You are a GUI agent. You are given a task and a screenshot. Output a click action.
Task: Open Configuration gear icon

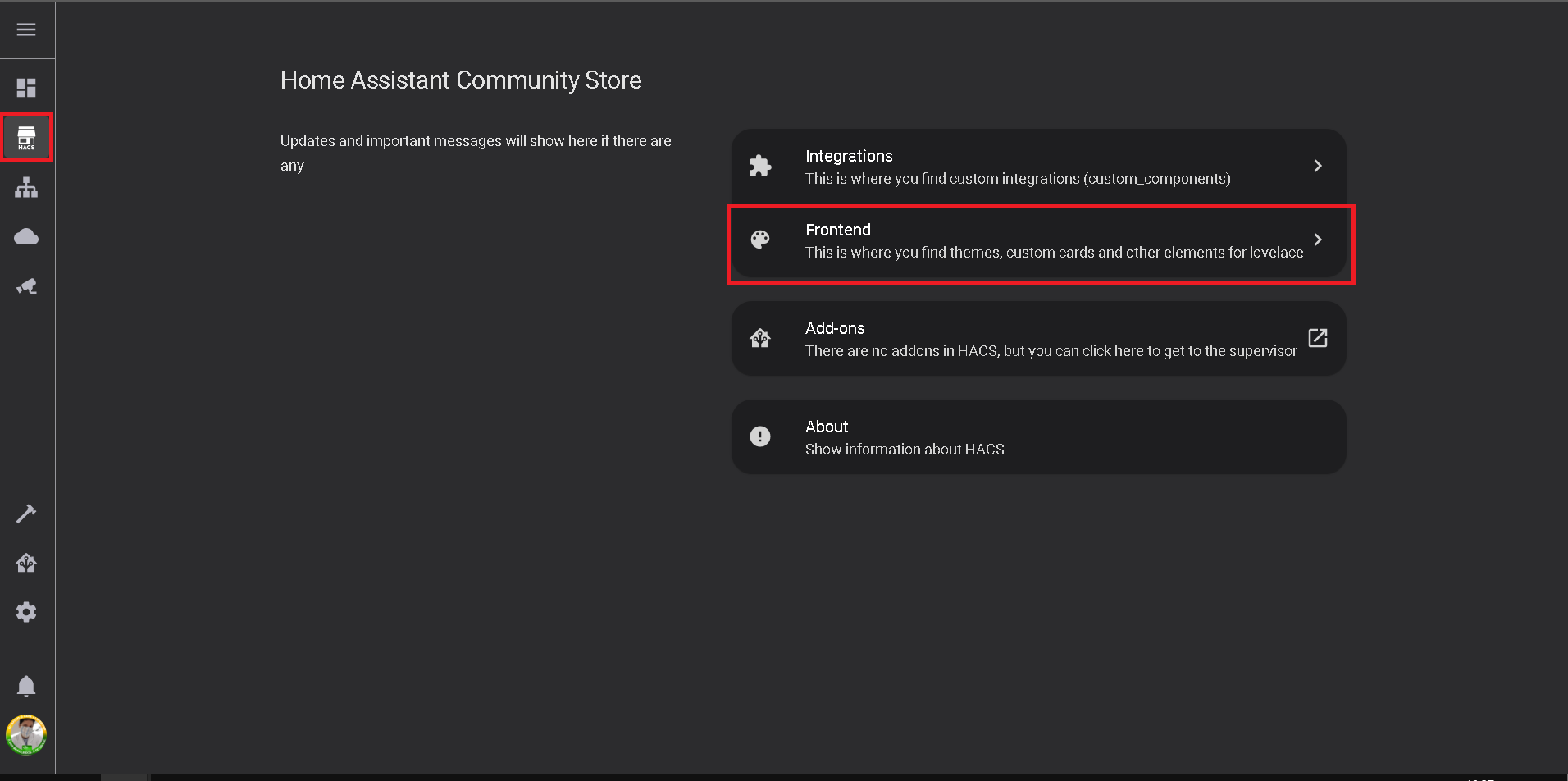click(26, 612)
